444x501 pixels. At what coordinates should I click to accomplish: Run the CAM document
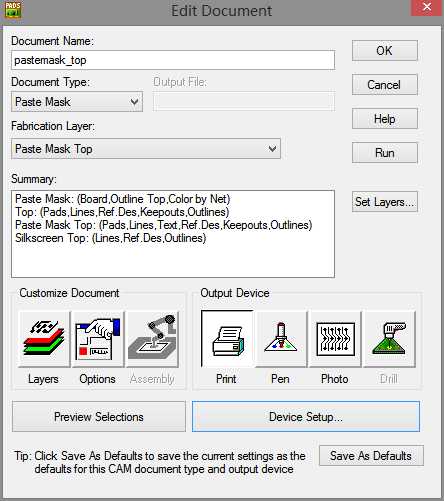(x=385, y=153)
